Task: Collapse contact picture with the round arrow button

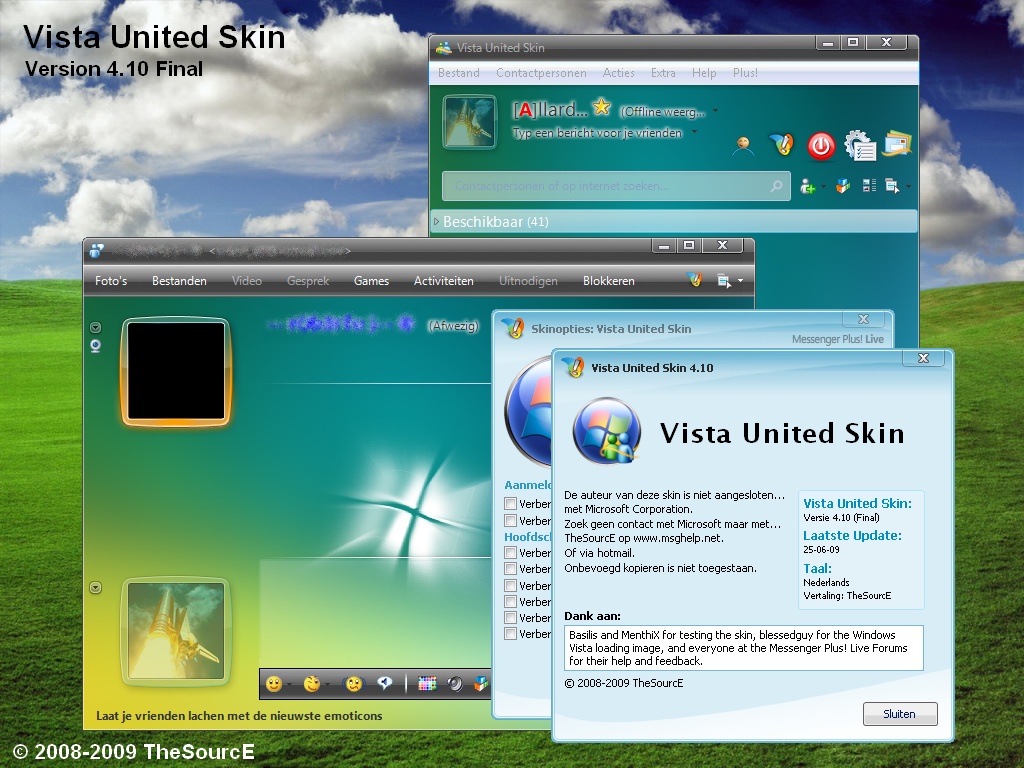Action: (95, 327)
